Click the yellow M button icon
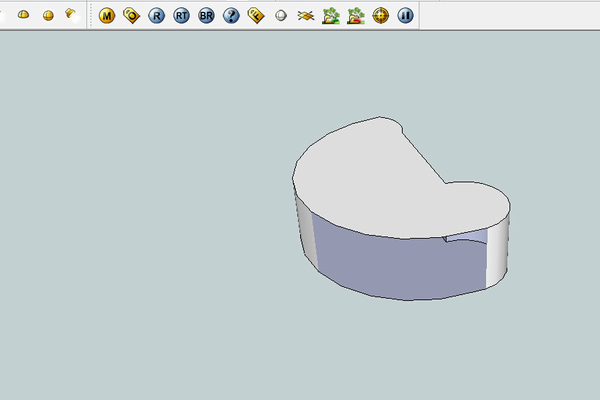The width and height of the screenshot is (600, 400). [x=107, y=16]
